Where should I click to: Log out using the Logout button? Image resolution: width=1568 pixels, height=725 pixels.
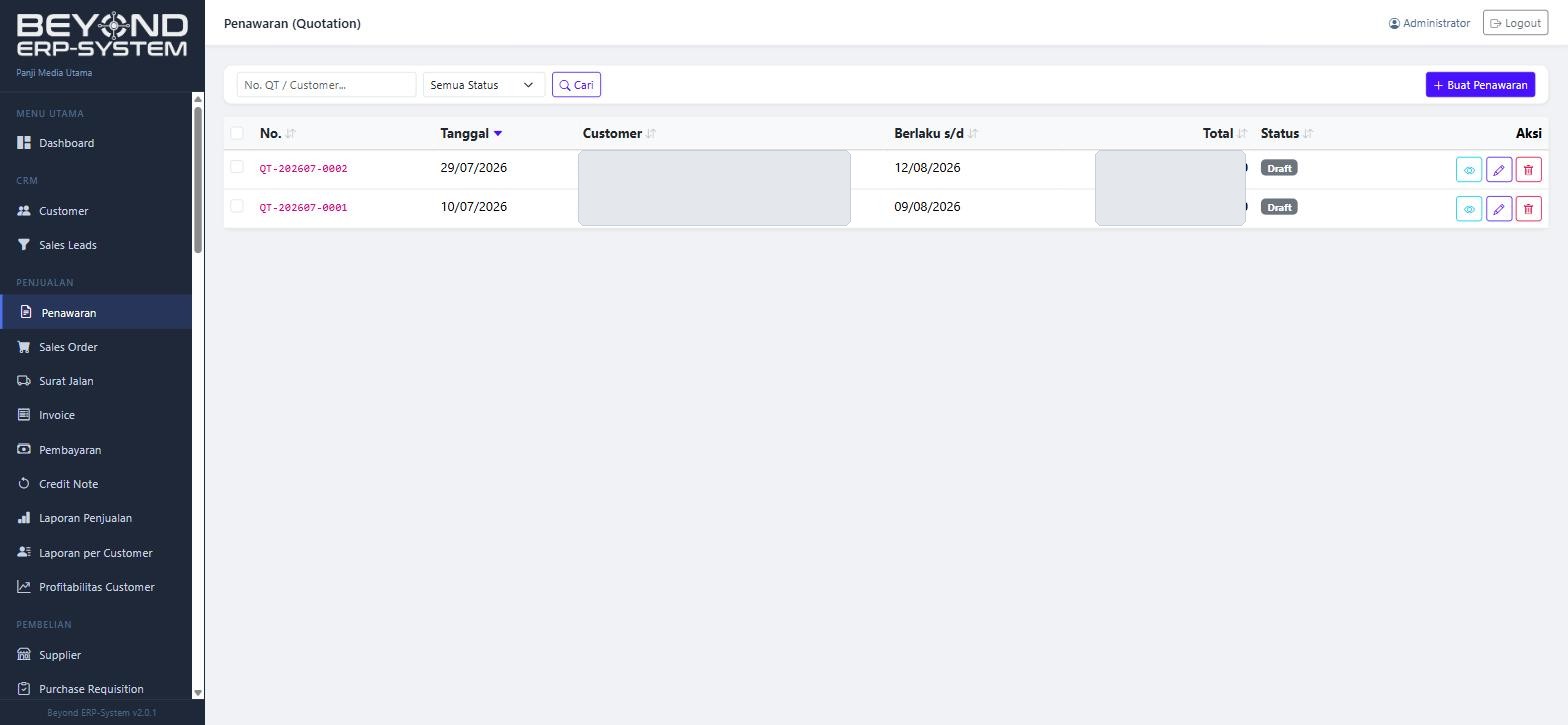pyautogui.click(x=1515, y=23)
